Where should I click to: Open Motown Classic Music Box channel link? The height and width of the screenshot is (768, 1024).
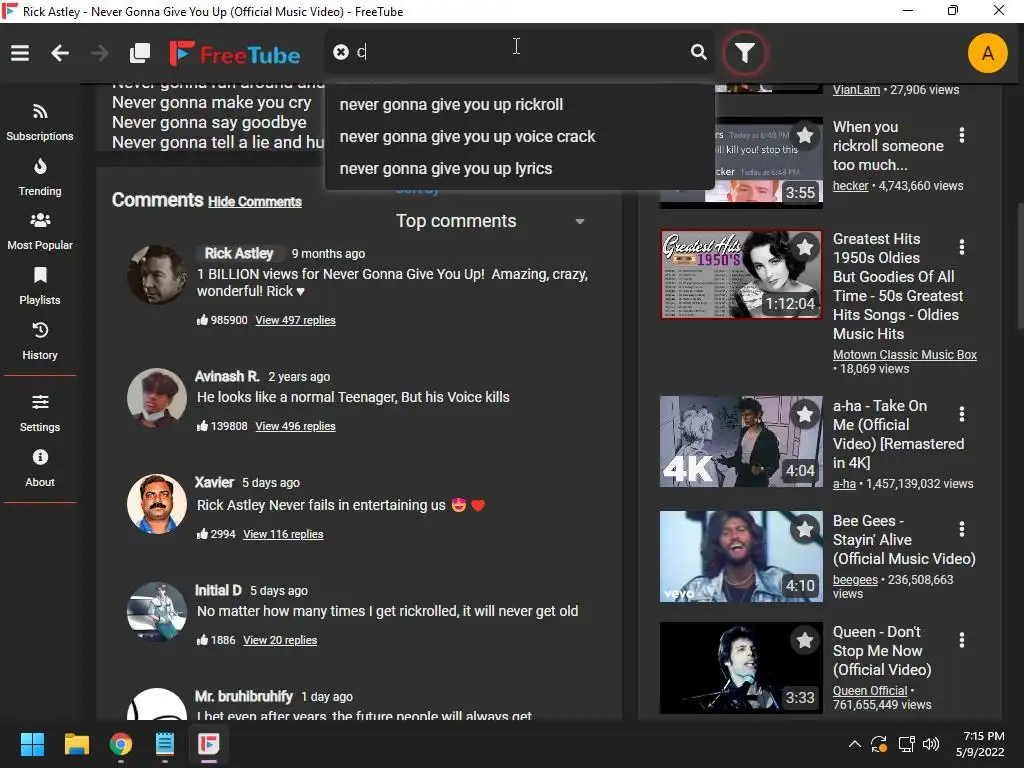coord(904,355)
